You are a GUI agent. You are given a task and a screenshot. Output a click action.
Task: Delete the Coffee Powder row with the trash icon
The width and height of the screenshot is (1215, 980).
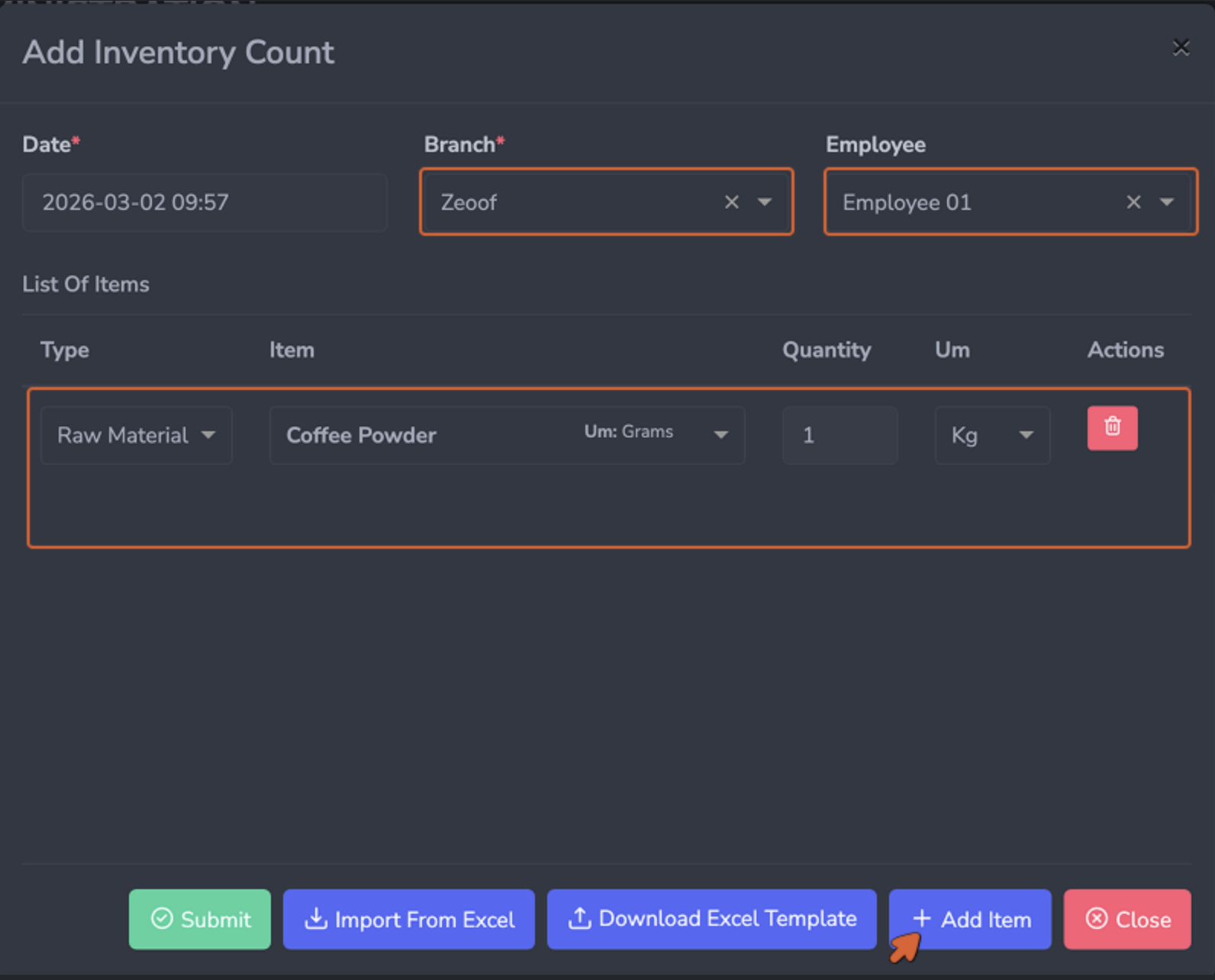coord(1112,427)
